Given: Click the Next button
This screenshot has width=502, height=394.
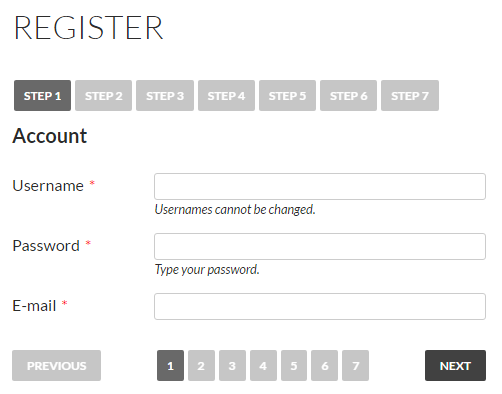Looking at the screenshot, I should point(455,365).
